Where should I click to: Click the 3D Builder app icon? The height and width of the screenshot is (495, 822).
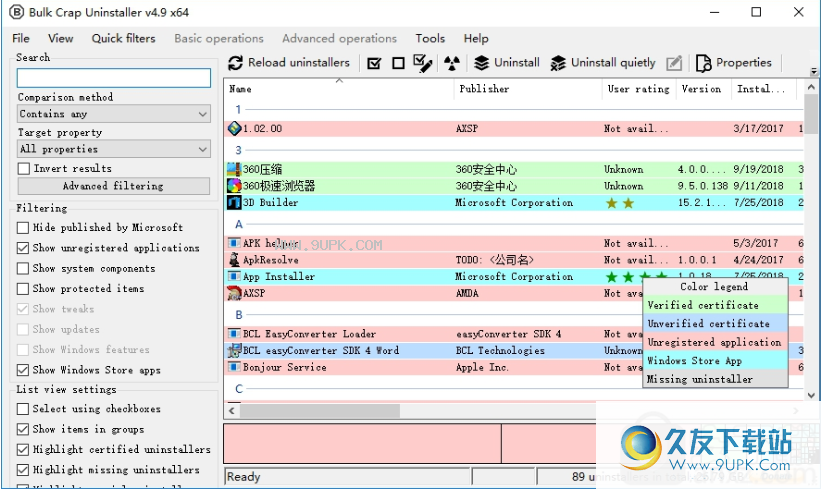click(234, 202)
